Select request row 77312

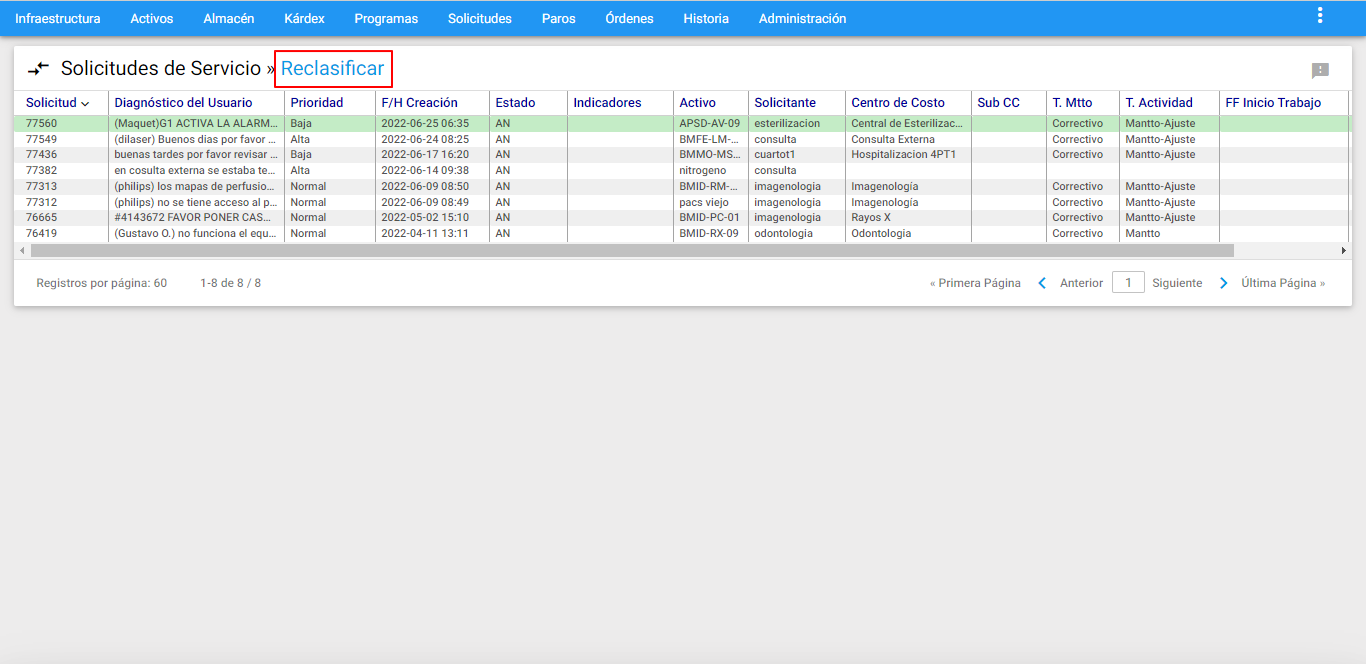tap(681, 202)
